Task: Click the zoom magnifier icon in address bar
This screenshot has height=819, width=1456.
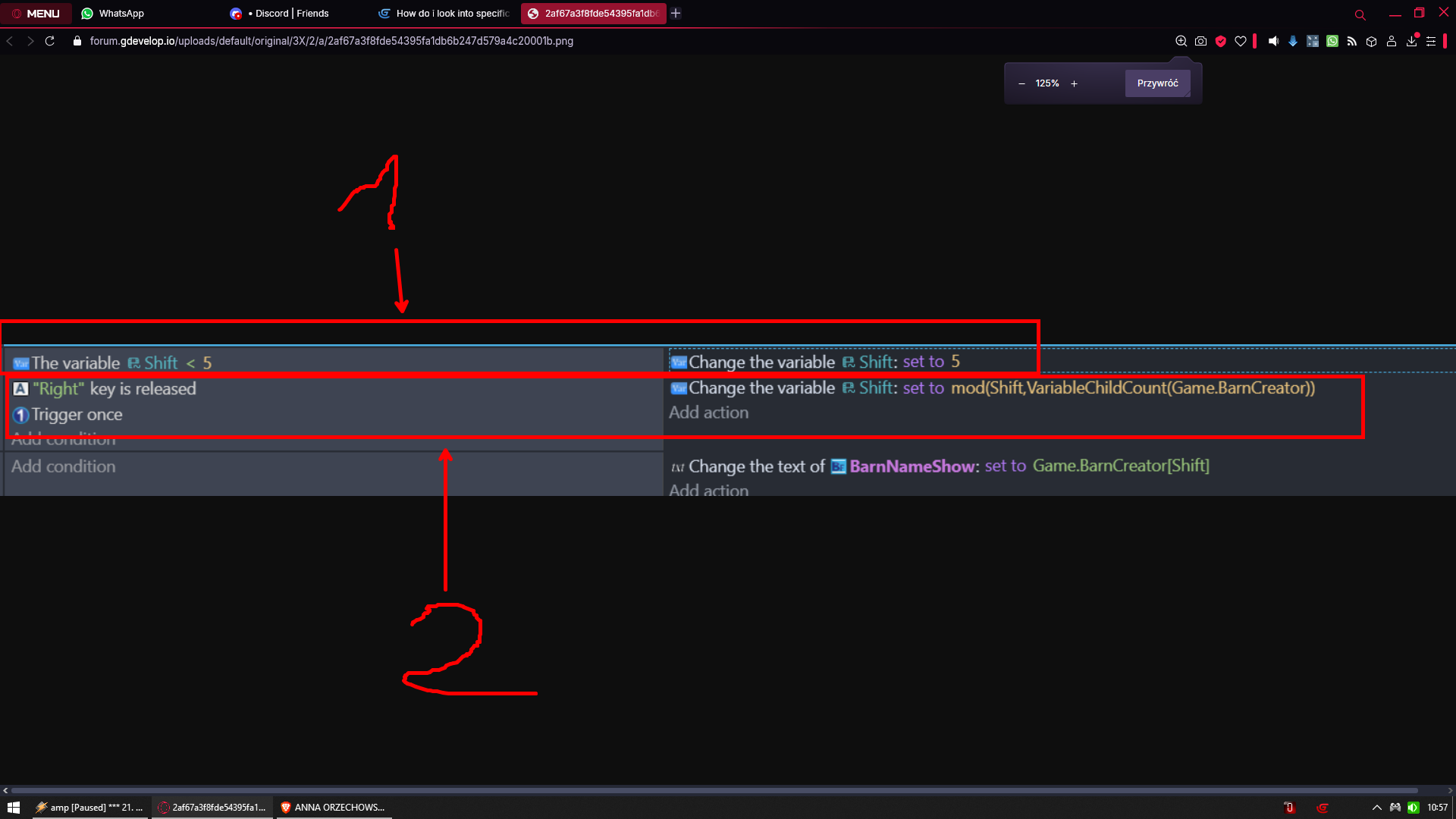Action: (1181, 42)
